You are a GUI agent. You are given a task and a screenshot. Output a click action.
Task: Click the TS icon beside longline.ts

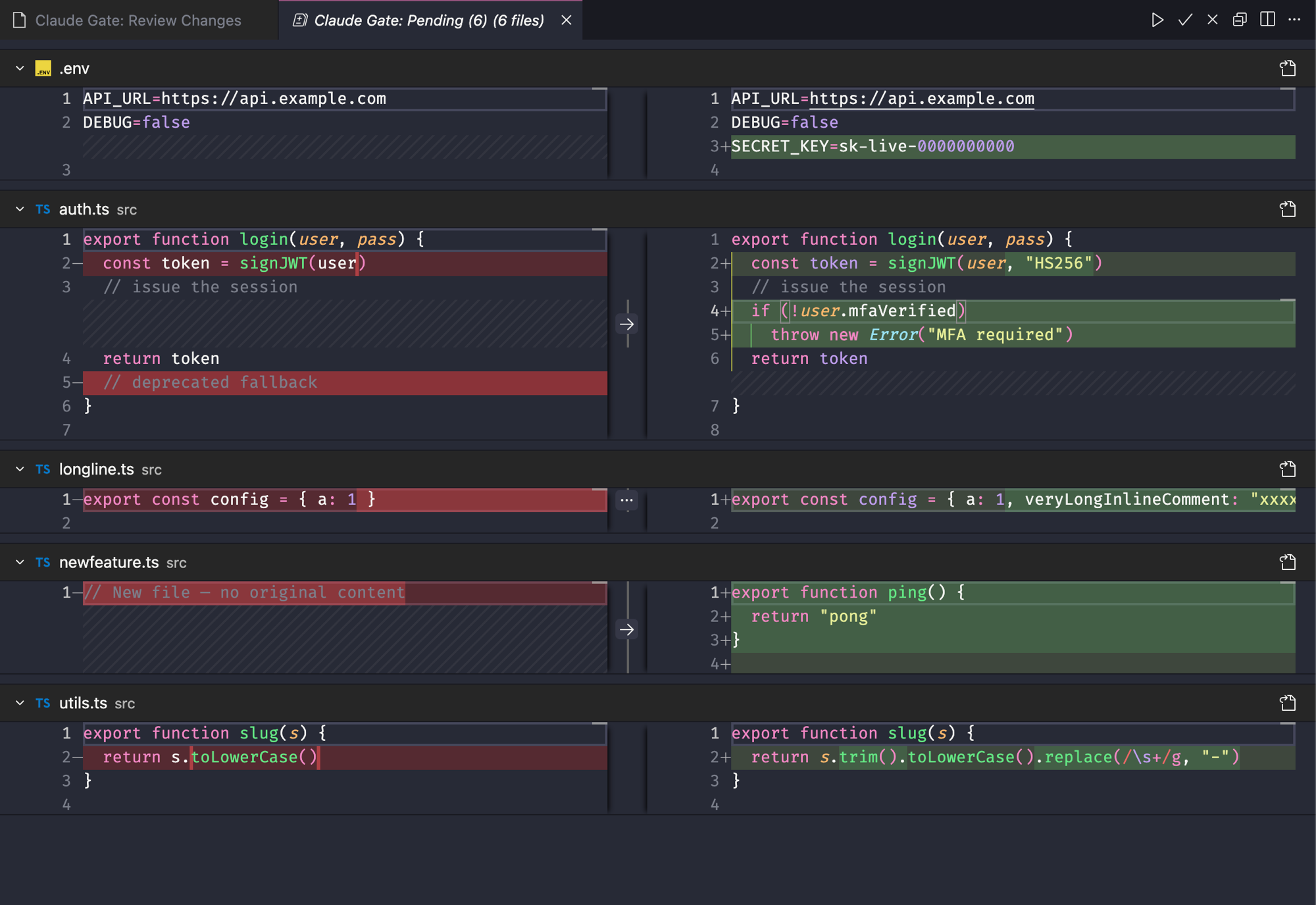pyautogui.click(x=43, y=469)
